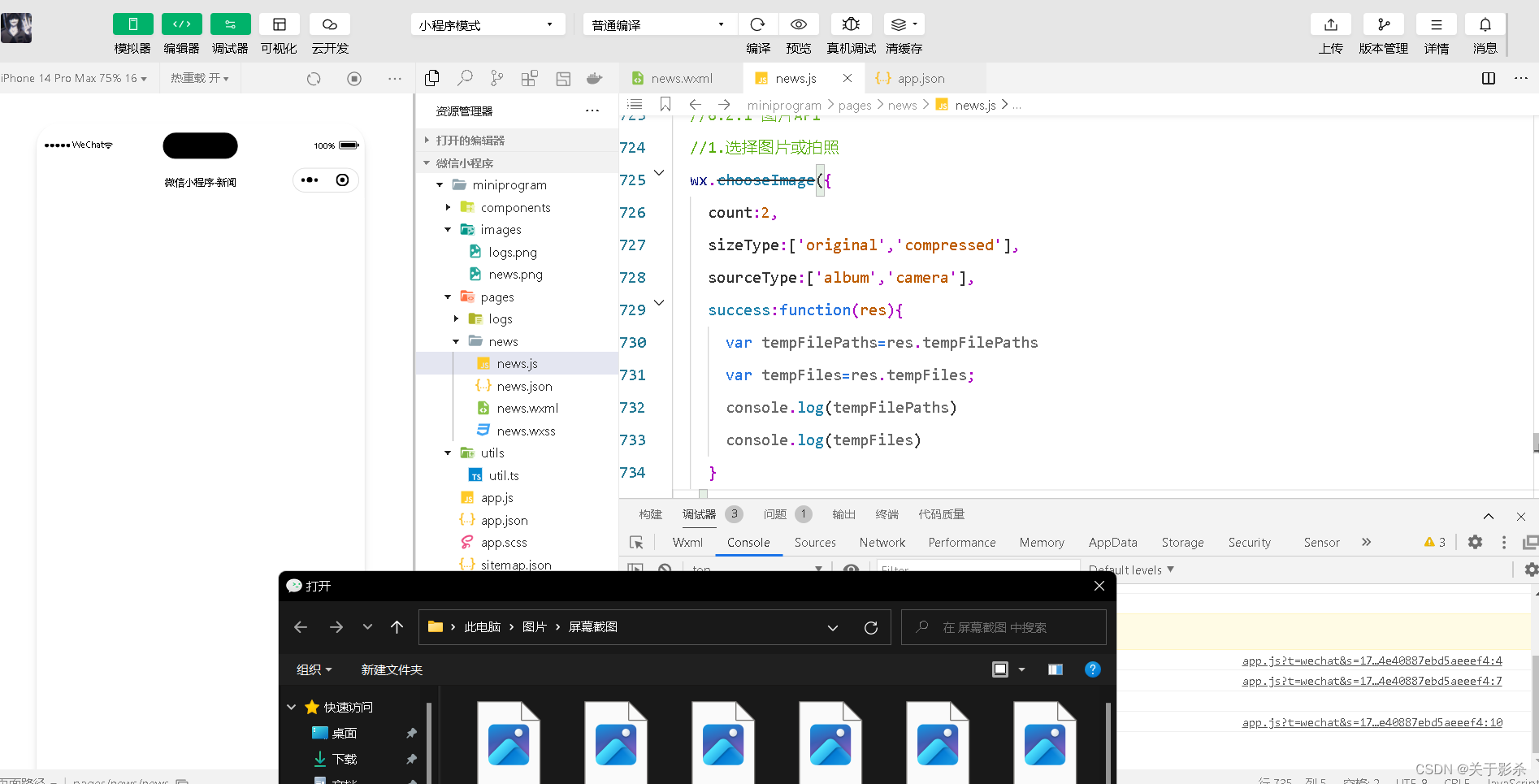Open 版本管理 version control
The image size is (1539, 784).
click(x=1384, y=24)
